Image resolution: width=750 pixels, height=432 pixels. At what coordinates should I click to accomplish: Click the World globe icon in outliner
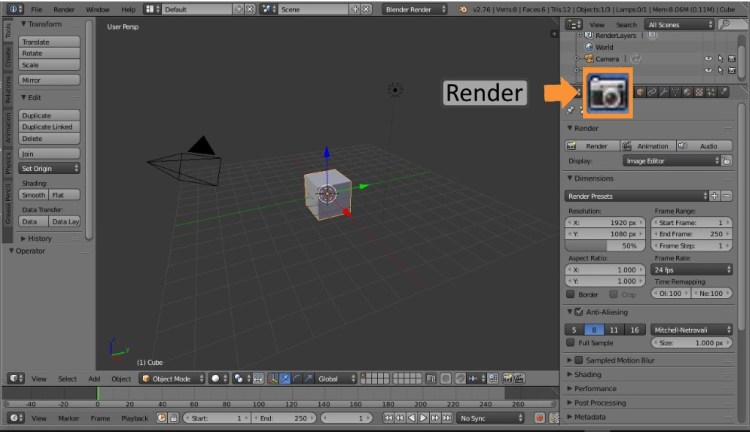click(589, 47)
